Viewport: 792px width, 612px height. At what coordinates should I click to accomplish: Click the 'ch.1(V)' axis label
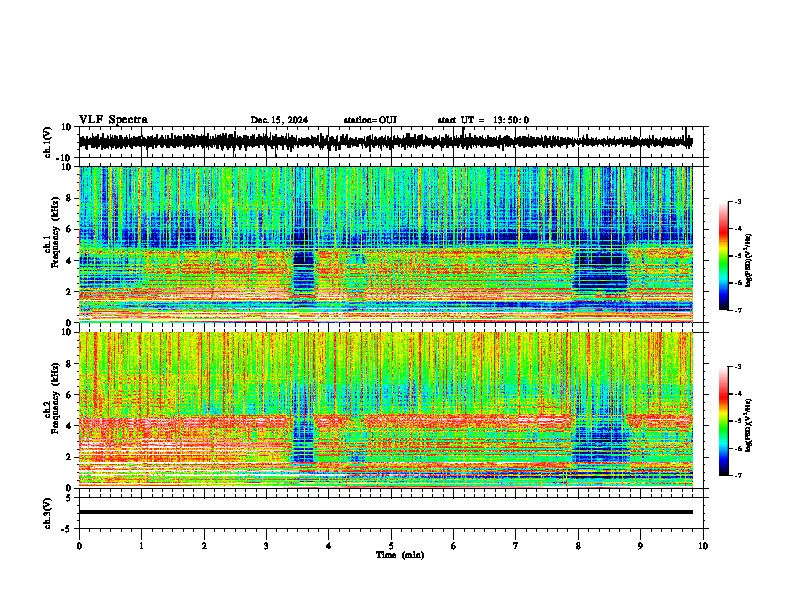48,142
